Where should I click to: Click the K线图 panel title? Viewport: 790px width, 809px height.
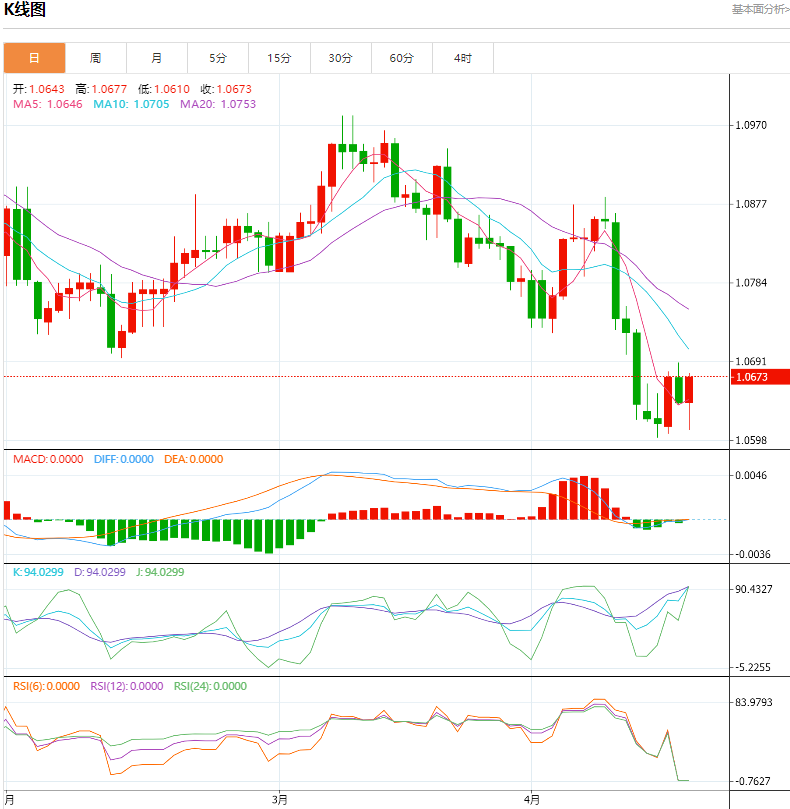coord(25,11)
